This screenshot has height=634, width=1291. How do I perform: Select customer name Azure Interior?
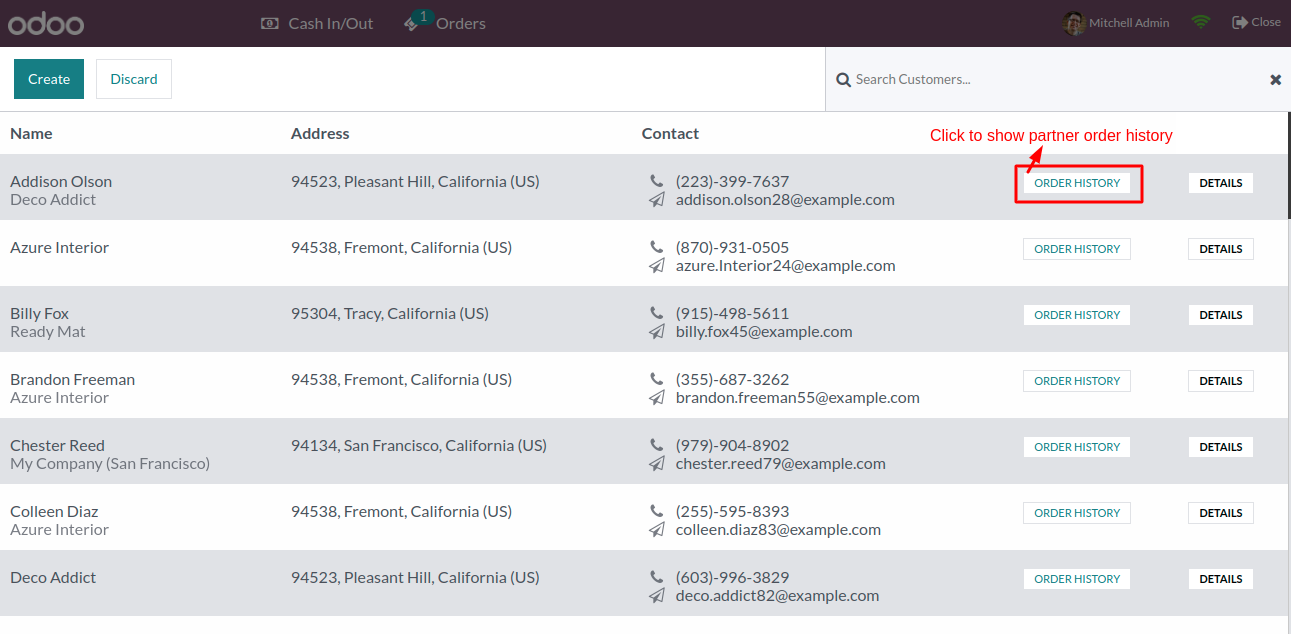click(59, 247)
